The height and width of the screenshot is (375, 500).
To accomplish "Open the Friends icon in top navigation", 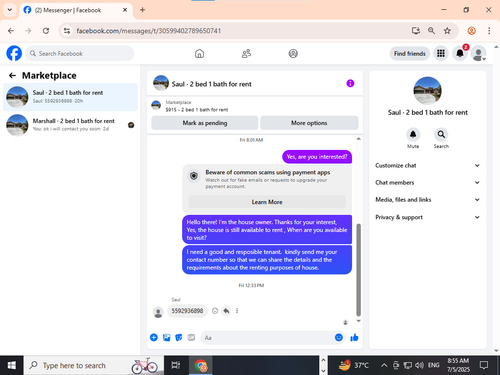I will click(x=246, y=53).
